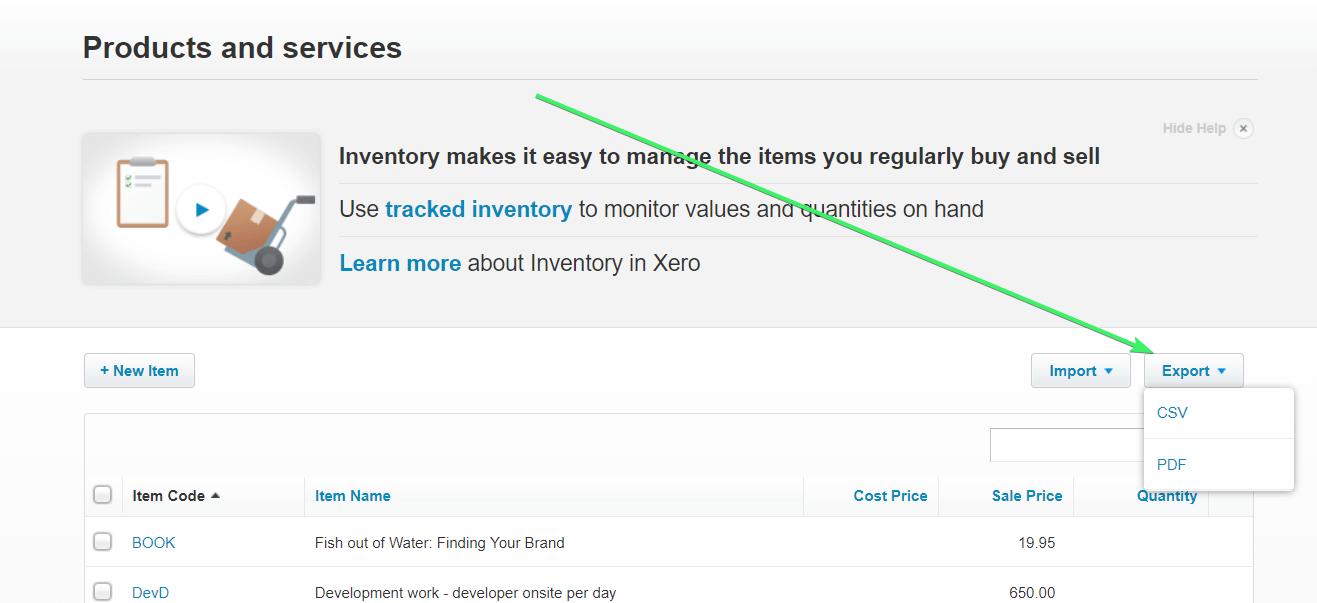This screenshot has height=603, width=1317.
Task: Open the tracked inventory link
Action: pos(478,209)
